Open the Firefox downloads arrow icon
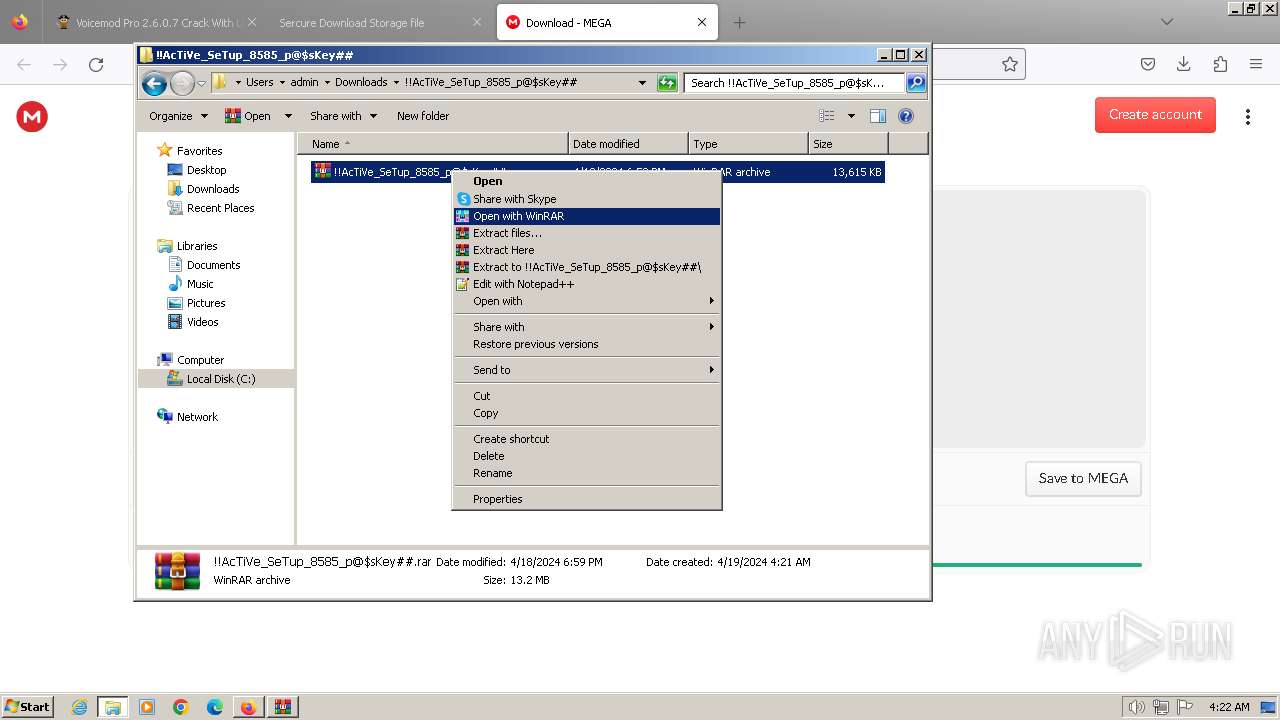 click(1184, 64)
